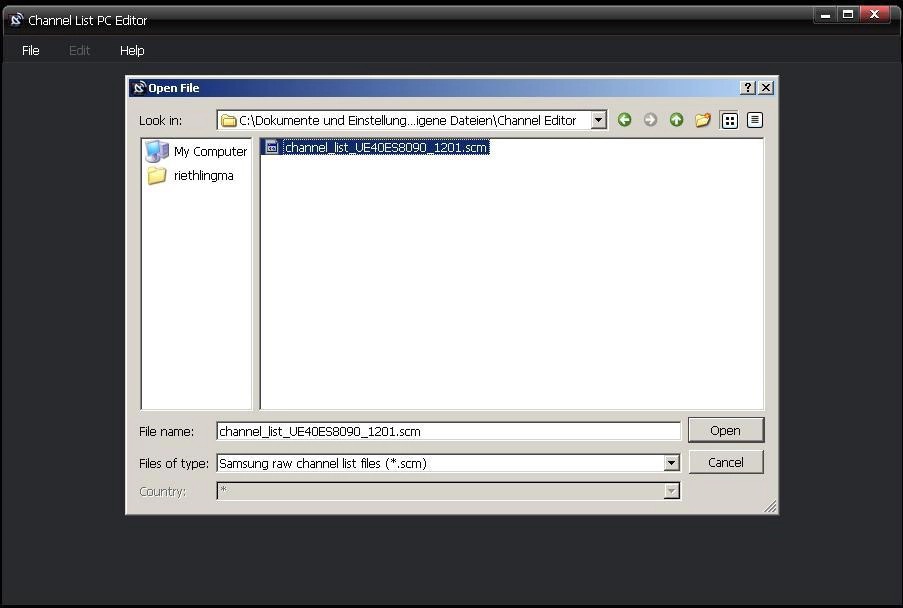Create a new folder
The image size is (903, 608).
click(702, 120)
